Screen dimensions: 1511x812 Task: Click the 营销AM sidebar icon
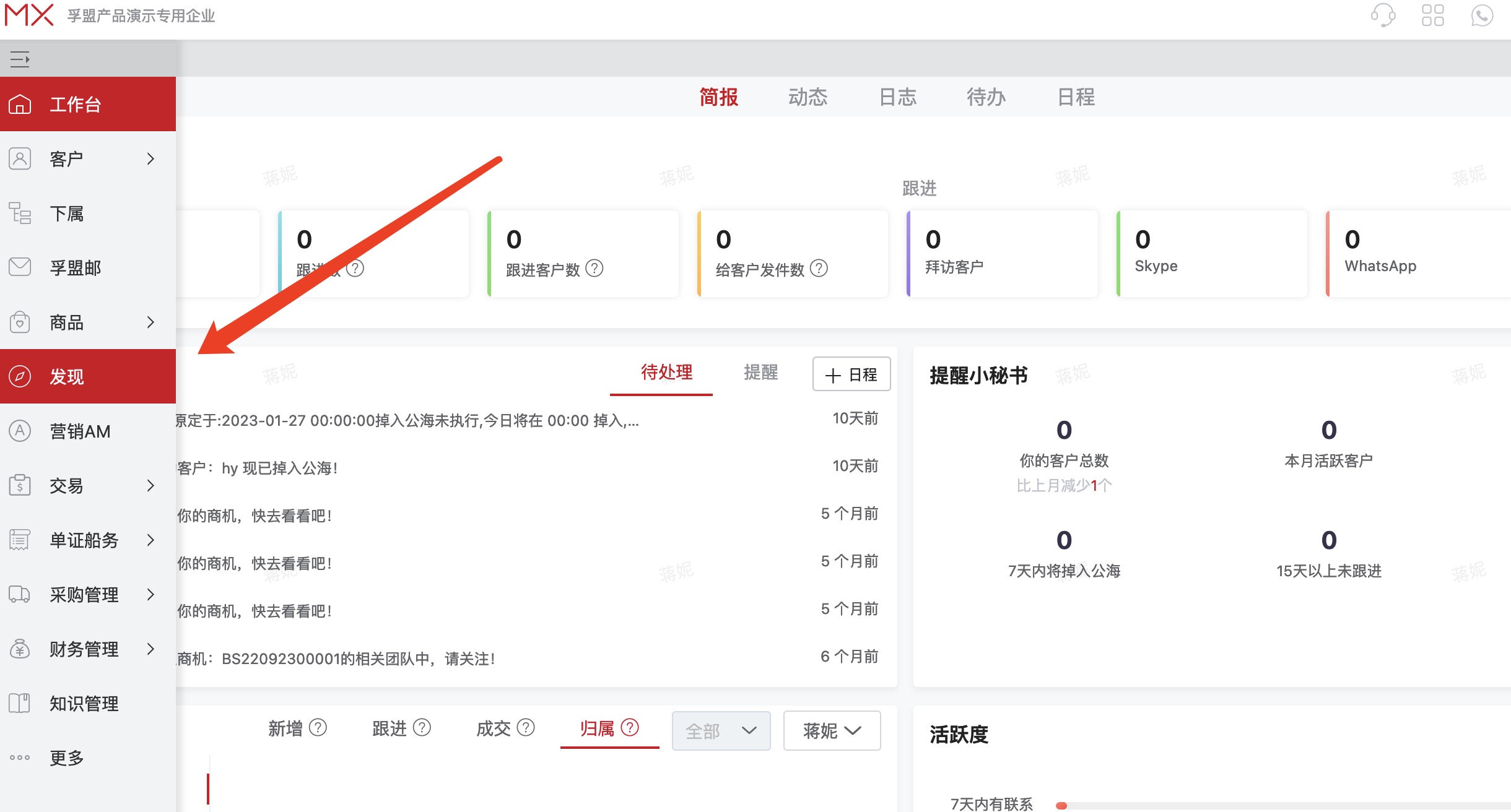click(19, 431)
